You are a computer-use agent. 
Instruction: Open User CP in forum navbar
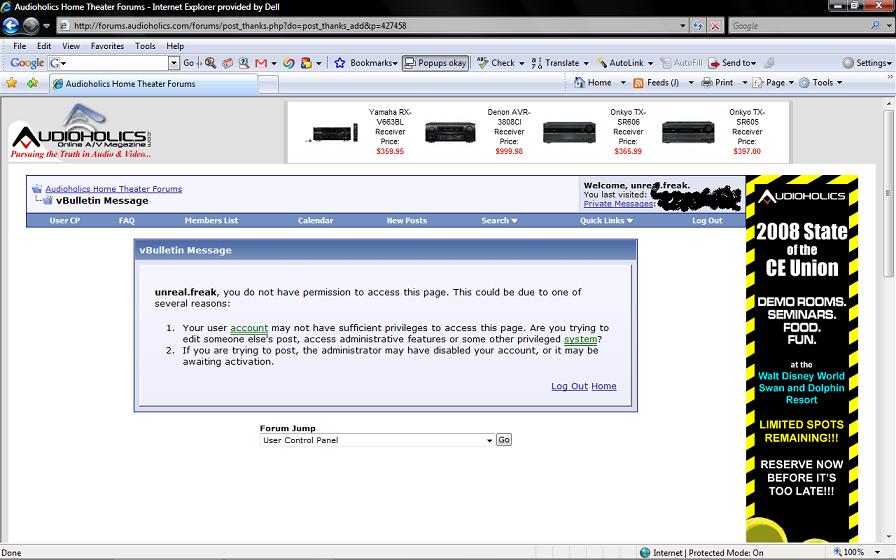65,221
